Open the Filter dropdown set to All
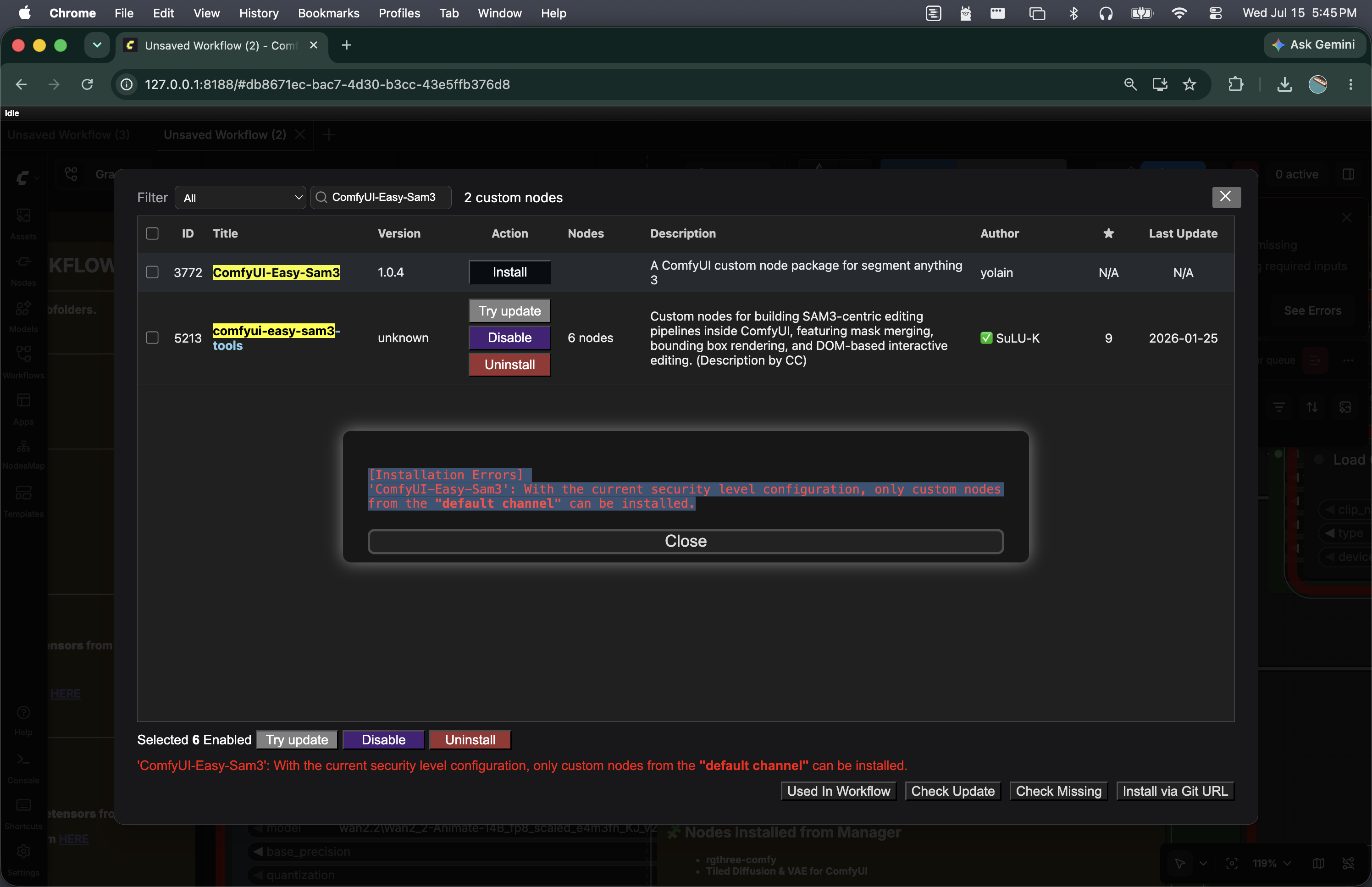The height and width of the screenshot is (887, 1372). click(x=240, y=198)
